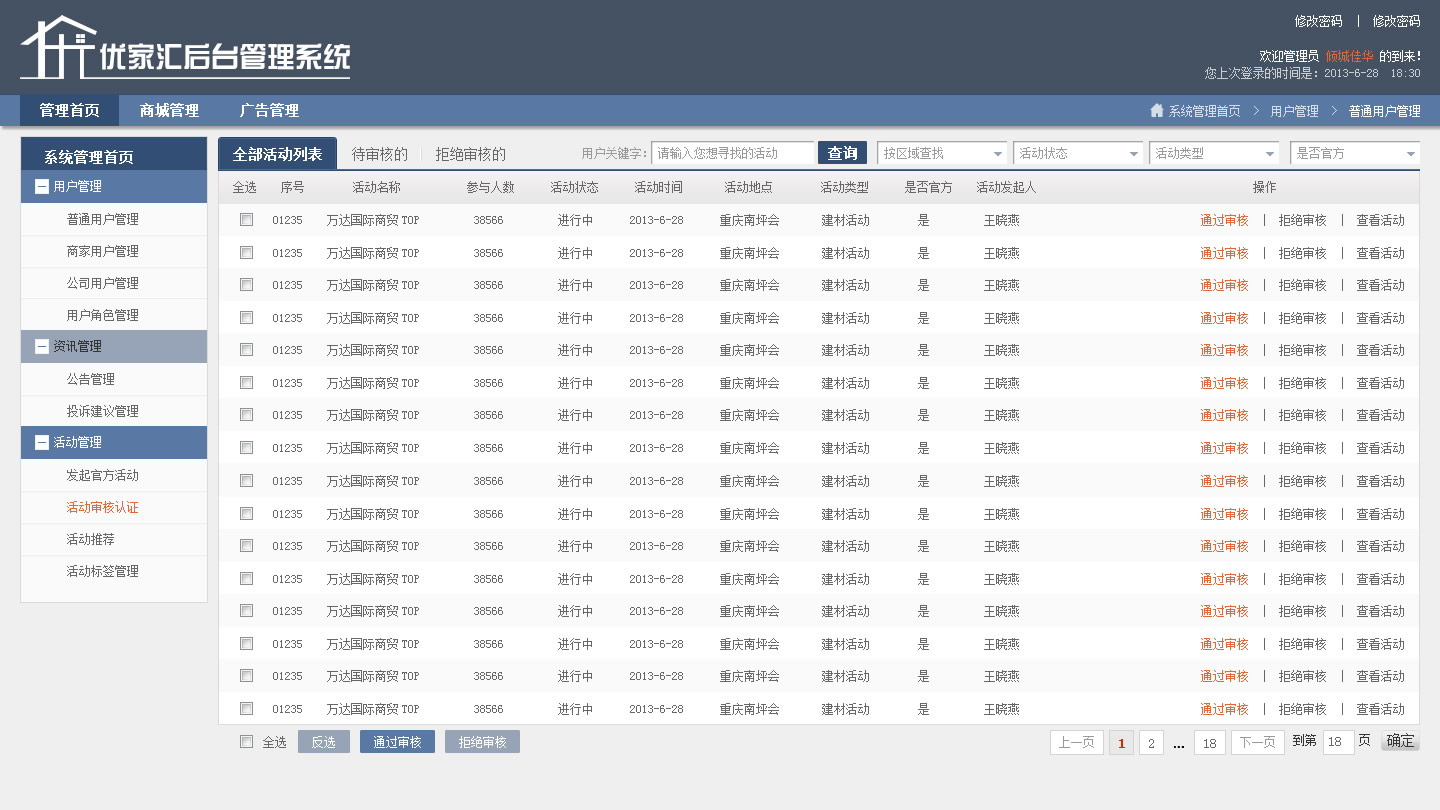Open 活动标签管理 in the sidebar
The width and height of the screenshot is (1440, 810).
pos(103,571)
